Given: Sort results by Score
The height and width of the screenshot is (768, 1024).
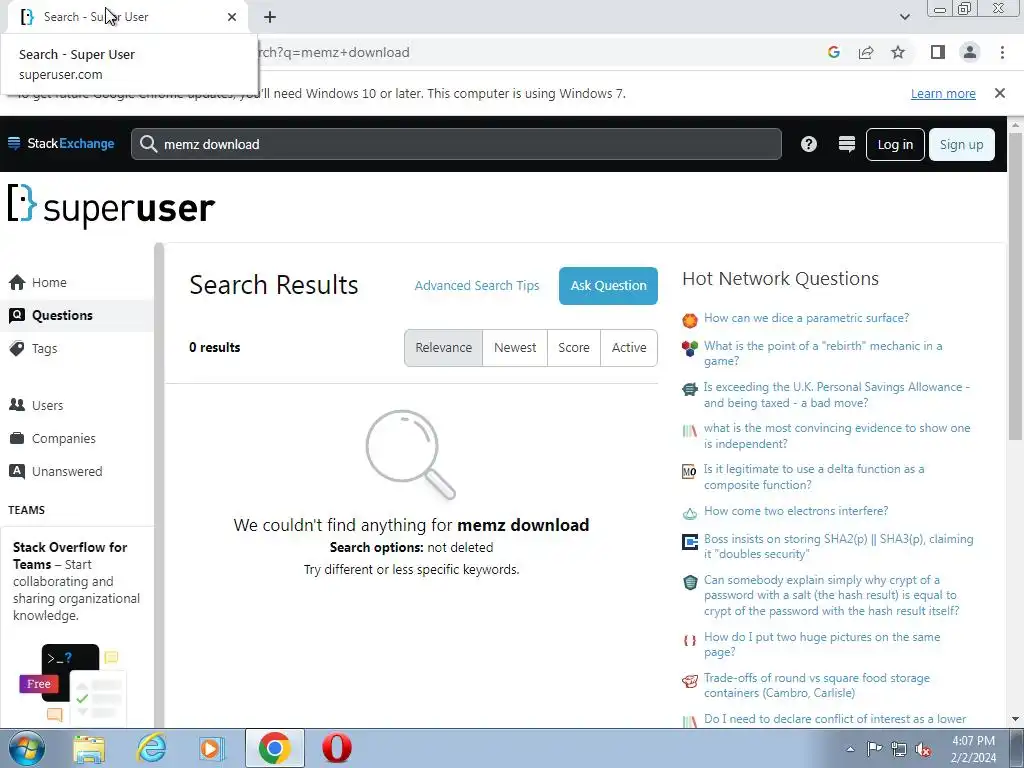Looking at the screenshot, I should tap(574, 348).
